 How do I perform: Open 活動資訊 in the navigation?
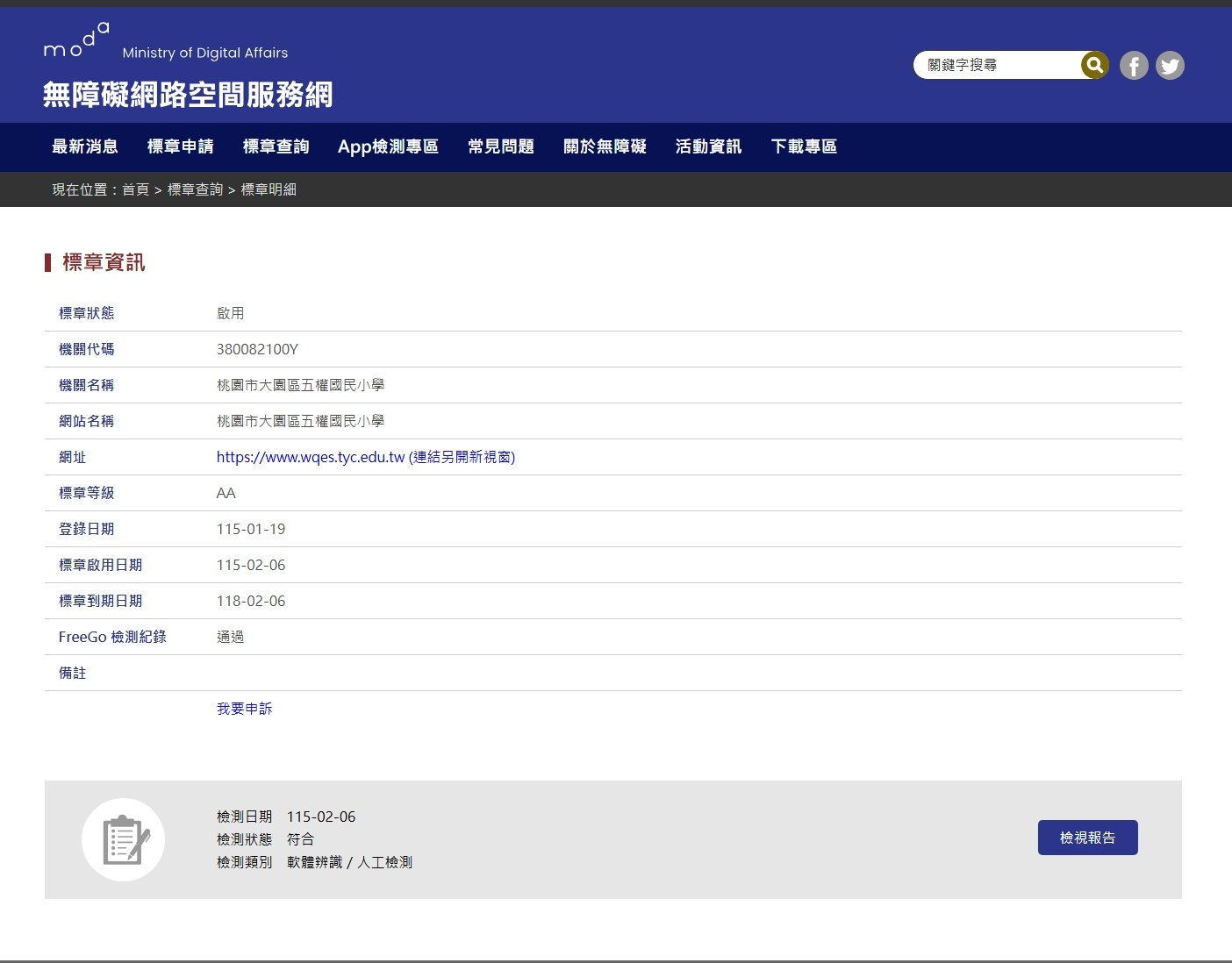(708, 146)
